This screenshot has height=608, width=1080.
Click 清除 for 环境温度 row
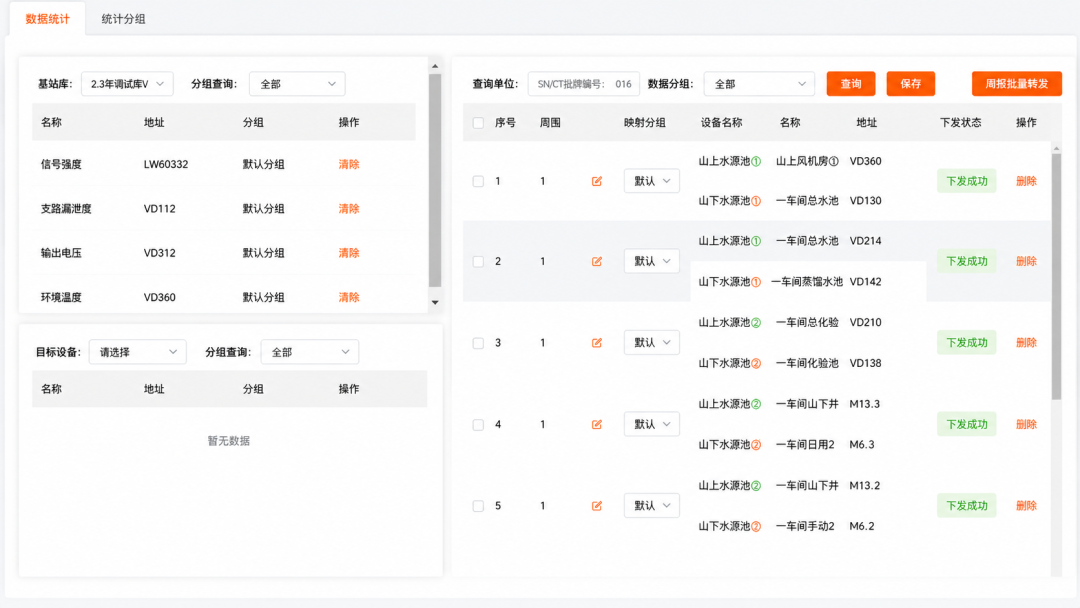tap(349, 297)
